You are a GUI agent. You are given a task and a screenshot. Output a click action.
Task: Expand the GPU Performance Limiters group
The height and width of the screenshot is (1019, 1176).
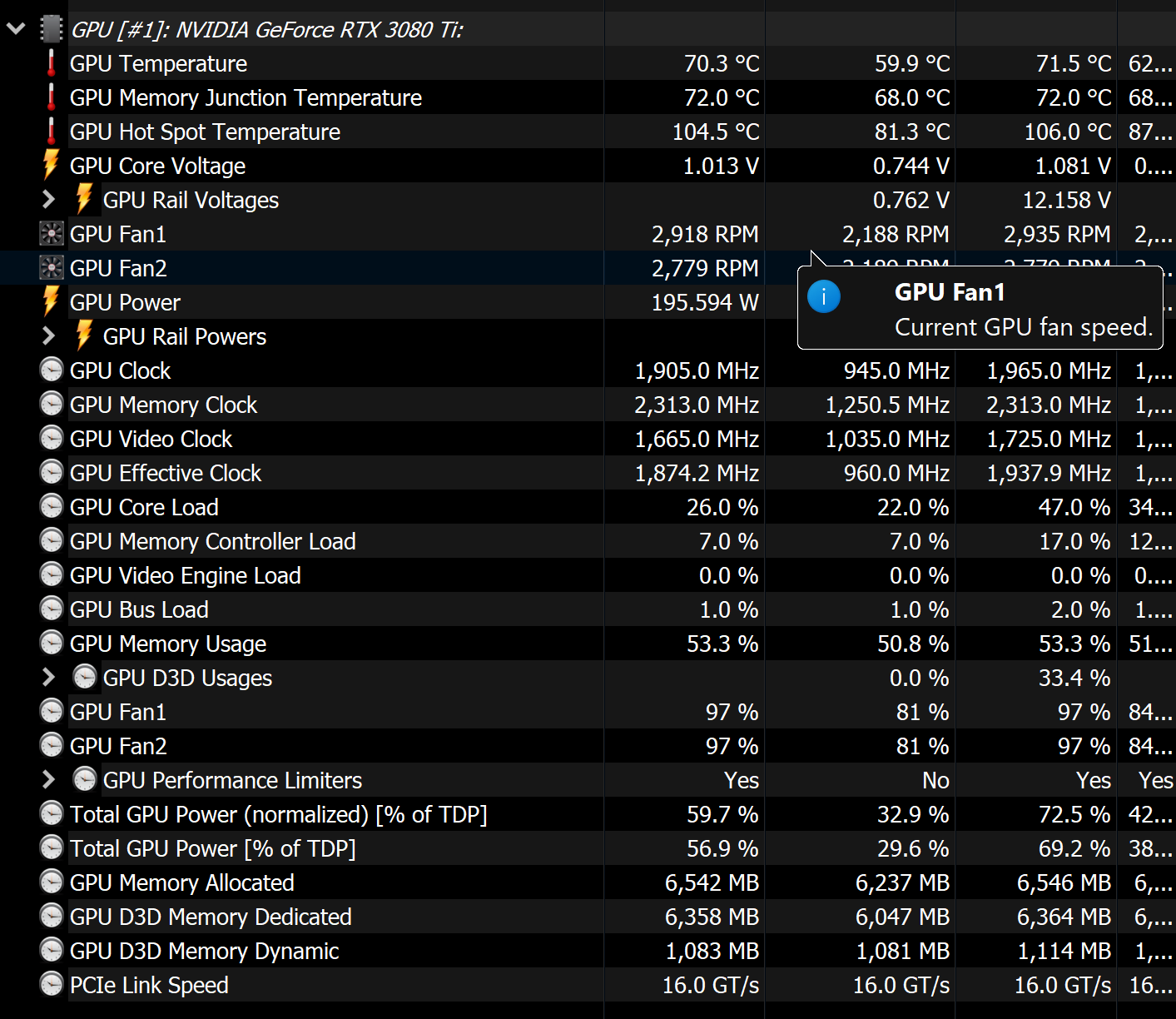click(x=48, y=780)
